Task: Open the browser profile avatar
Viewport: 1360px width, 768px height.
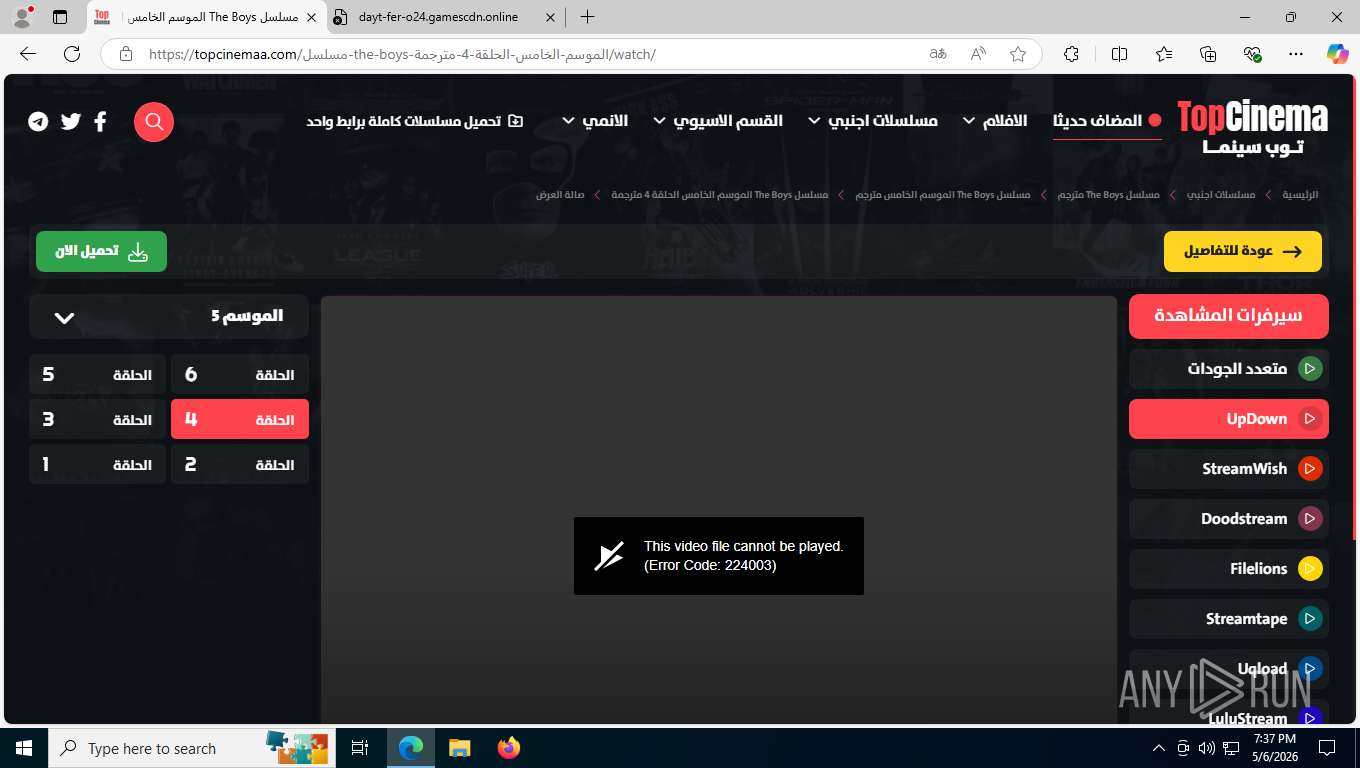Action: pos(22,17)
